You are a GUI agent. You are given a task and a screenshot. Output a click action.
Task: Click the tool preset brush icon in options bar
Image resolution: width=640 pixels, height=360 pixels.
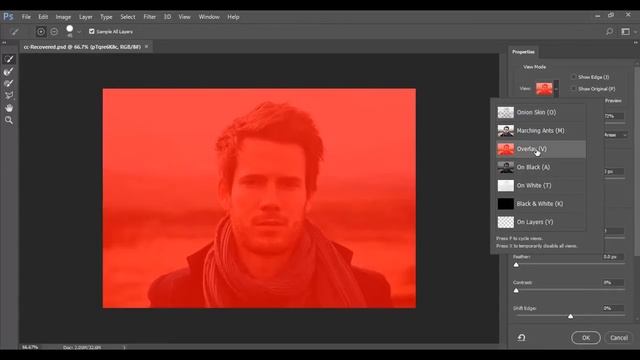14,31
